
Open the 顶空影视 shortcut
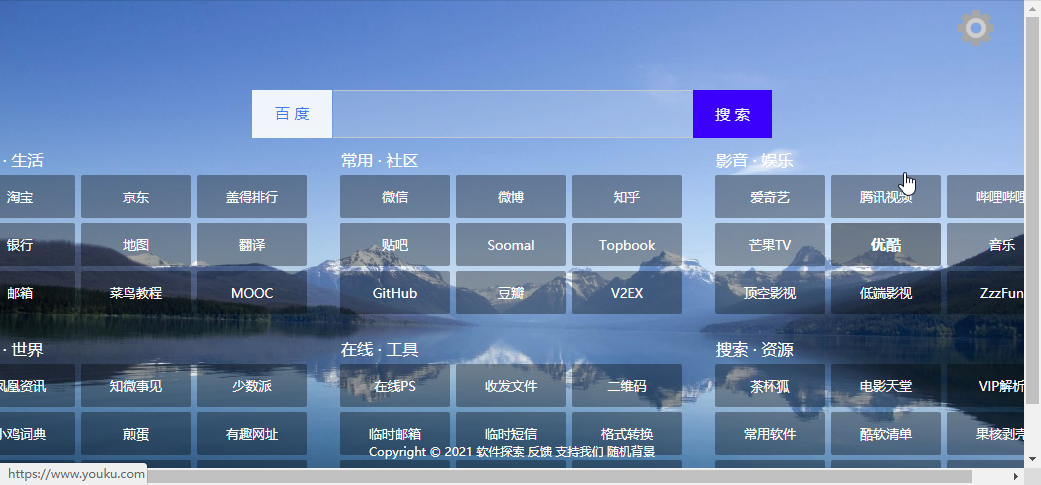(769, 293)
